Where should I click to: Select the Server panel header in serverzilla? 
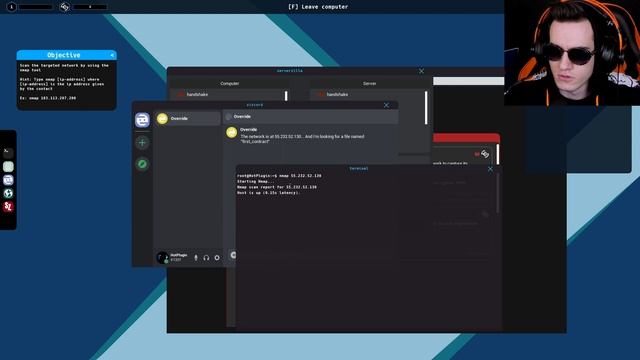[369, 83]
